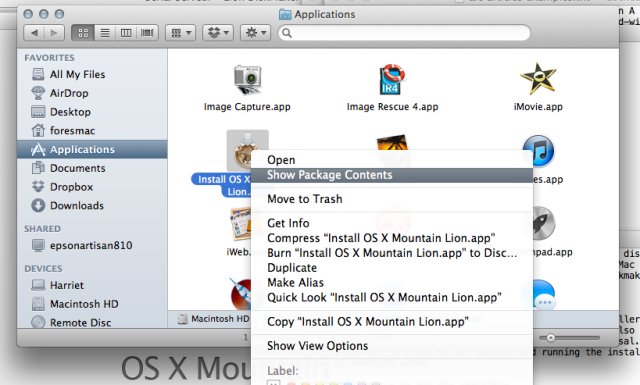Switch to list view
The height and width of the screenshot is (385, 640).
pos(105,33)
